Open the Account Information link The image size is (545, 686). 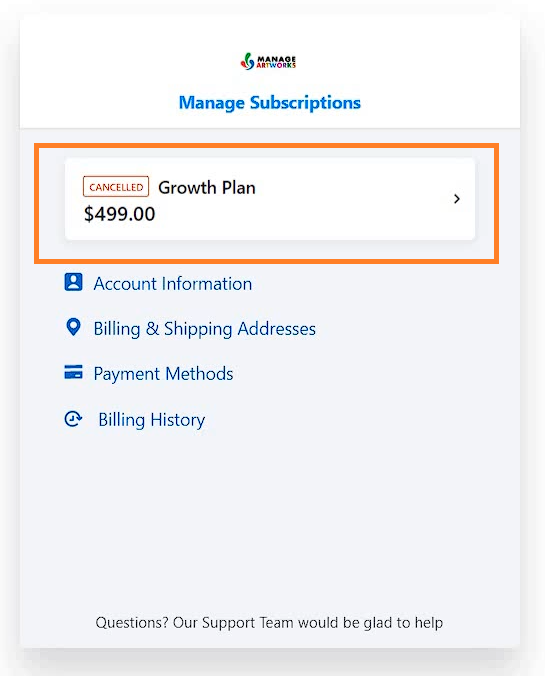[x=173, y=284]
